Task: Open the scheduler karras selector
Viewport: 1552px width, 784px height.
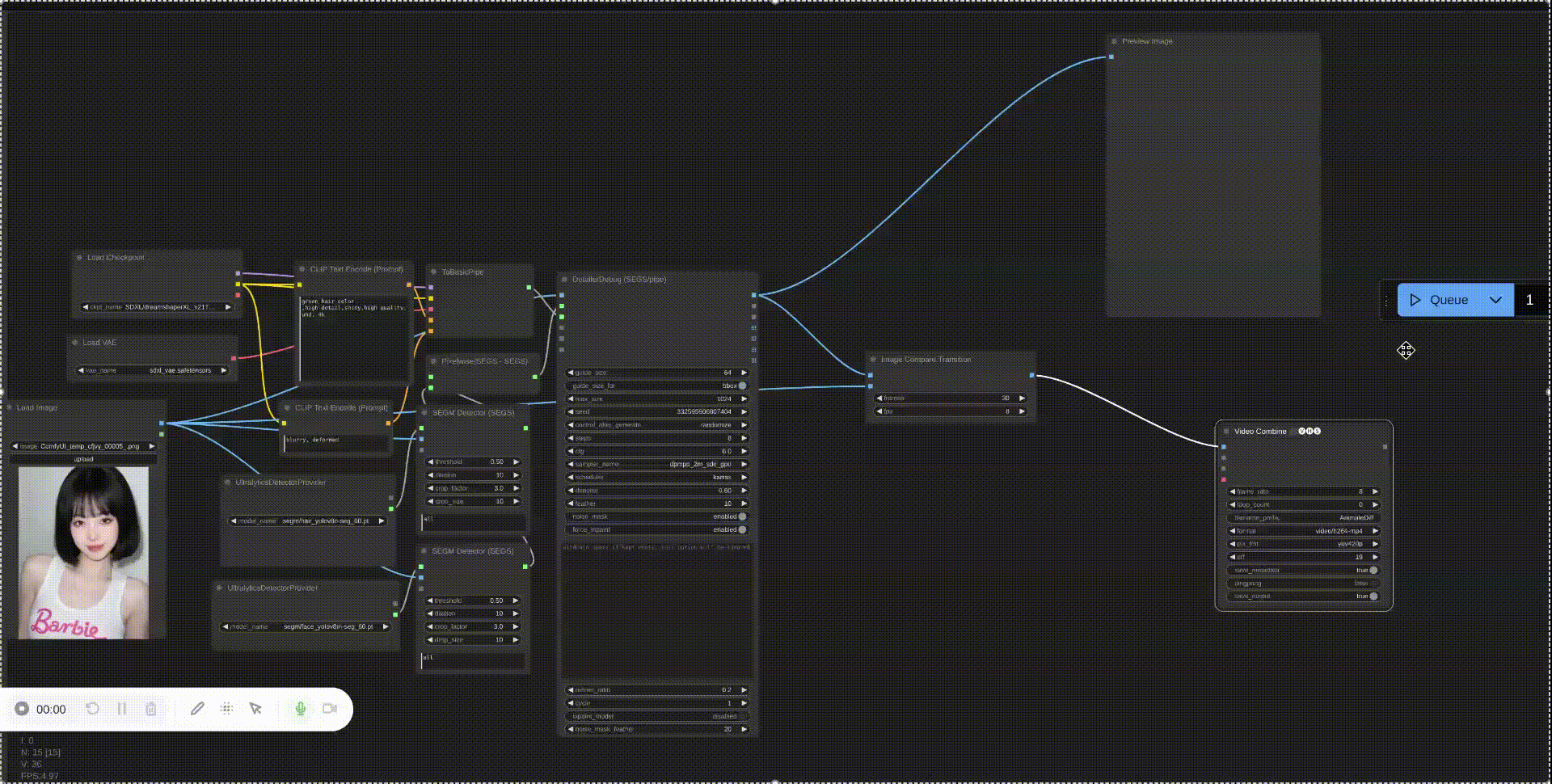Action: pos(658,478)
